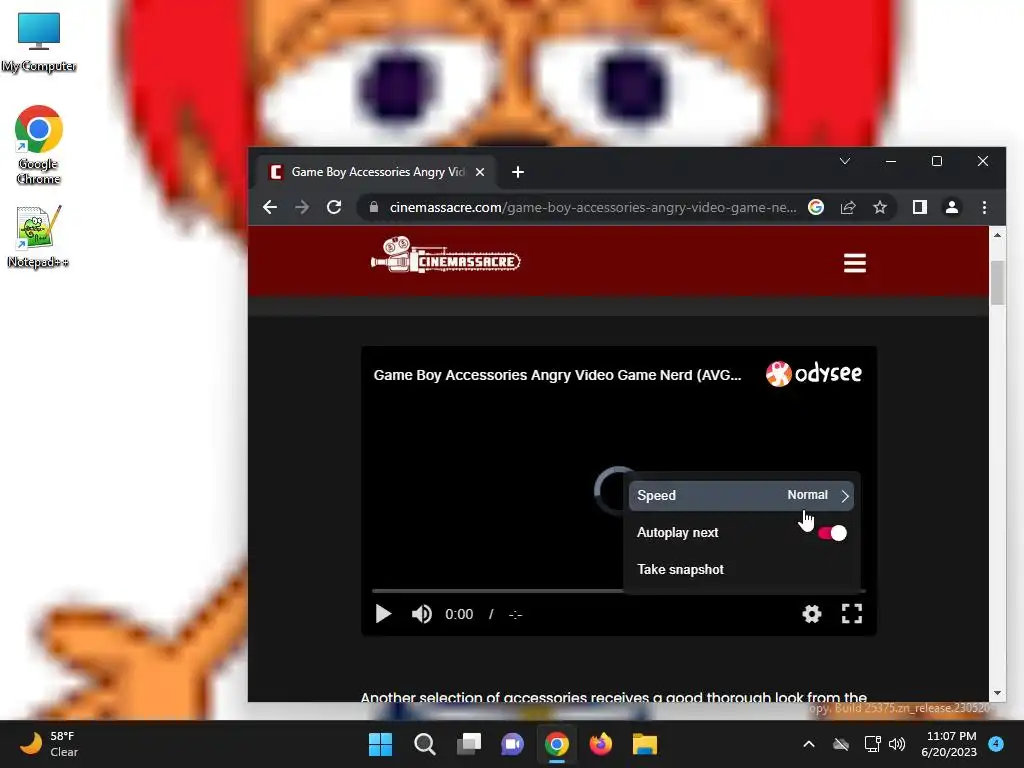Open Task View on taskbar
Image resolution: width=1024 pixels, height=768 pixels.
(x=468, y=744)
